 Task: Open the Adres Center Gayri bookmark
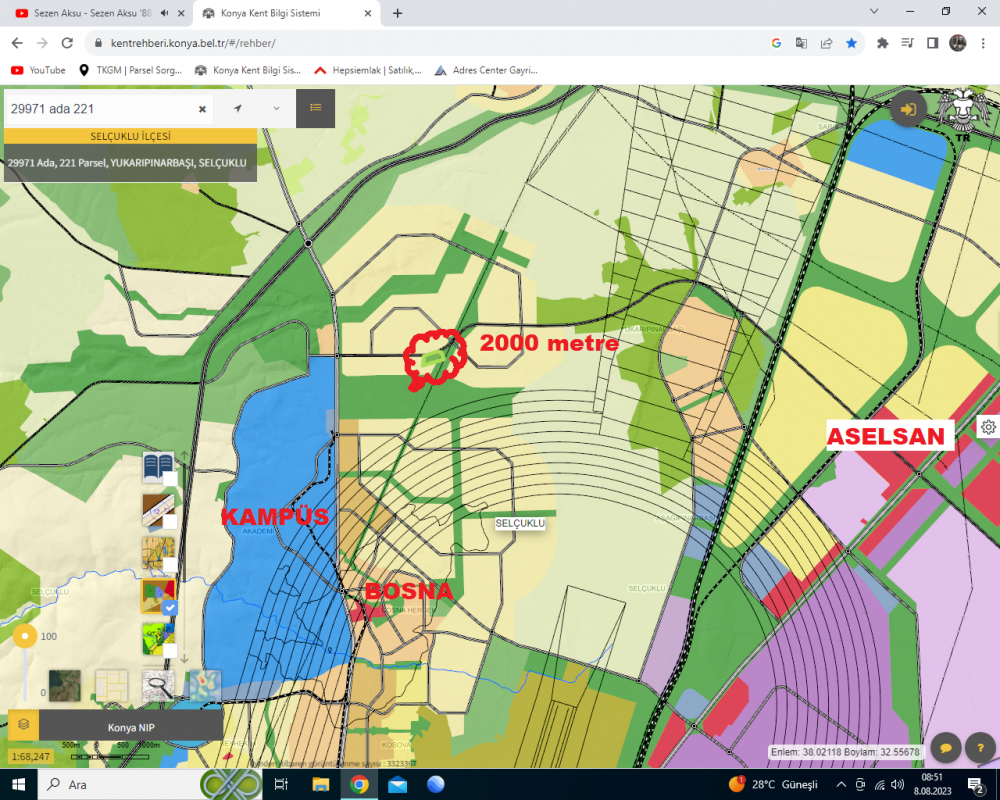[x=486, y=70]
